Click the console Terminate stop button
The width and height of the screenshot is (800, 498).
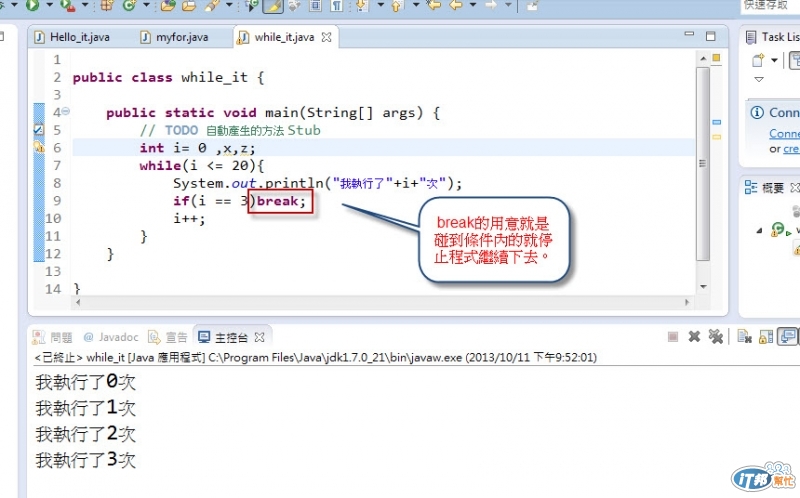click(x=673, y=337)
